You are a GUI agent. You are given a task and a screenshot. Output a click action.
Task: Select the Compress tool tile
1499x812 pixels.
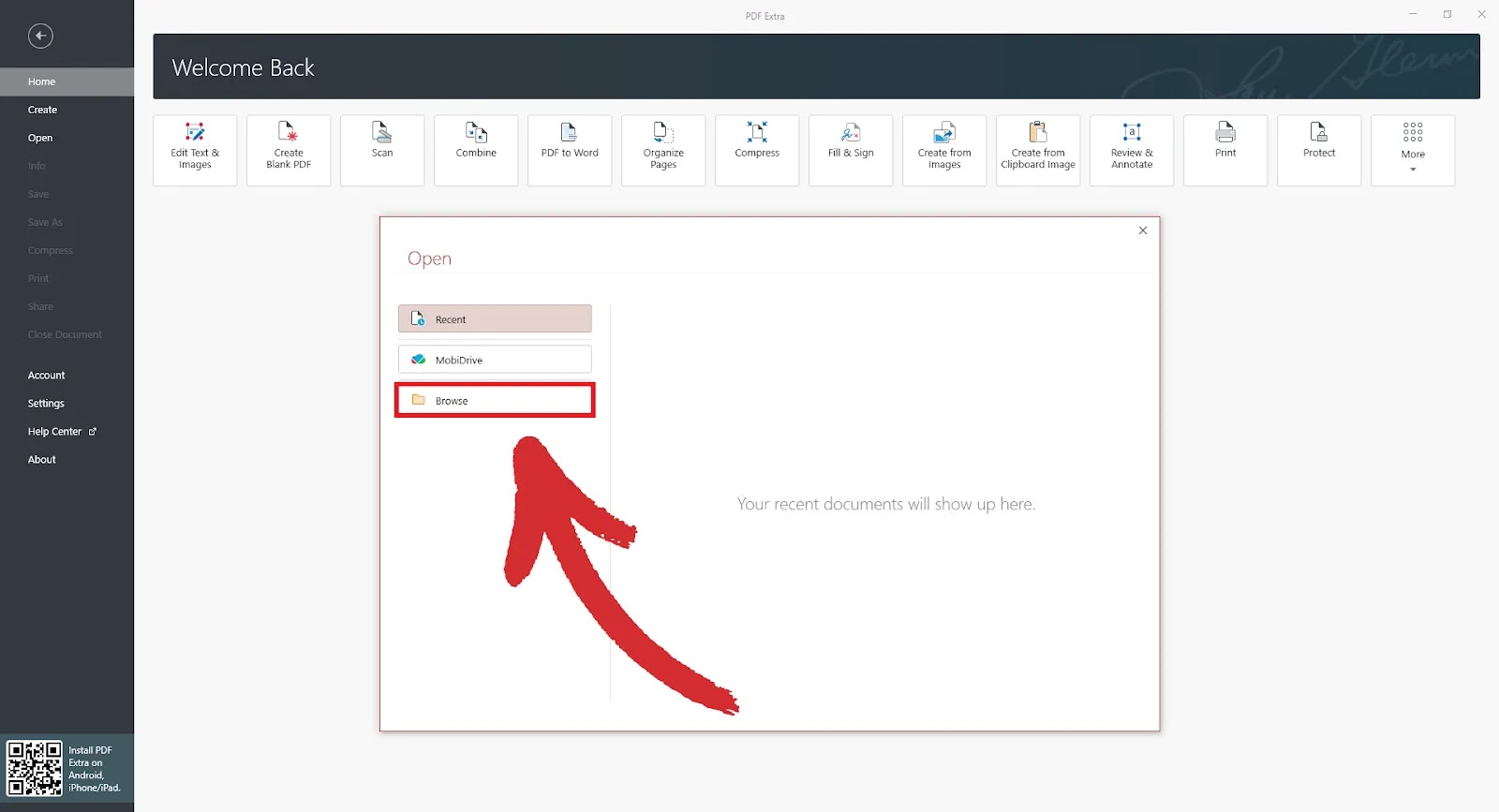coord(757,150)
